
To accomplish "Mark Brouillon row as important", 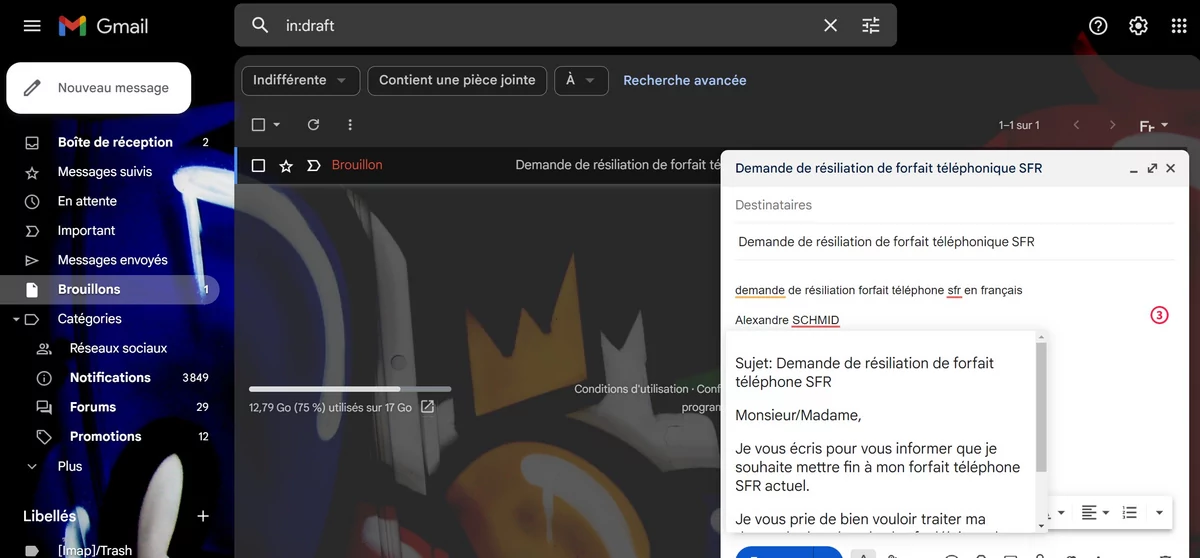I will coord(313,165).
